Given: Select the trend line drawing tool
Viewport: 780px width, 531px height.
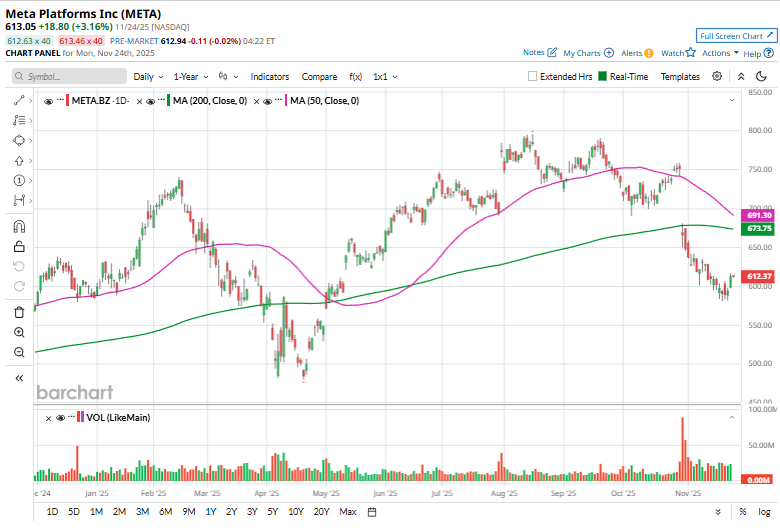Looking at the screenshot, I should pos(19,100).
